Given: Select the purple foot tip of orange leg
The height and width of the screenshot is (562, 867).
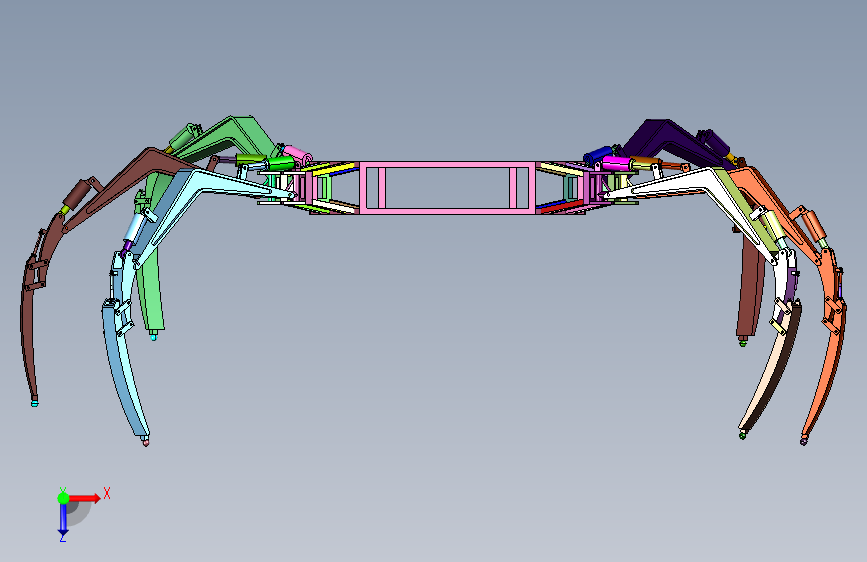Looking at the screenshot, I should point(803,441).
